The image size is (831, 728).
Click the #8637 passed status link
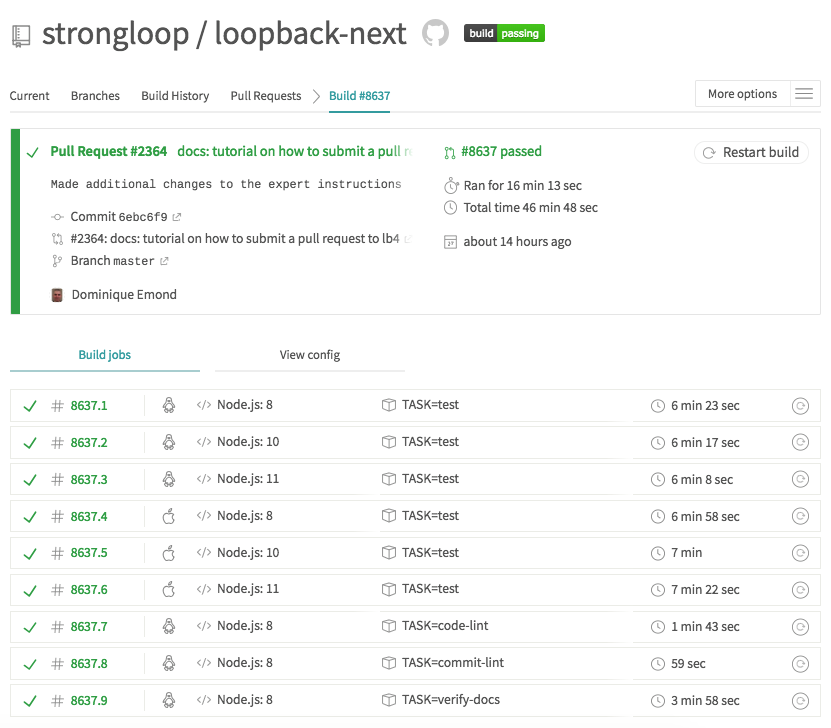(501, 152)
